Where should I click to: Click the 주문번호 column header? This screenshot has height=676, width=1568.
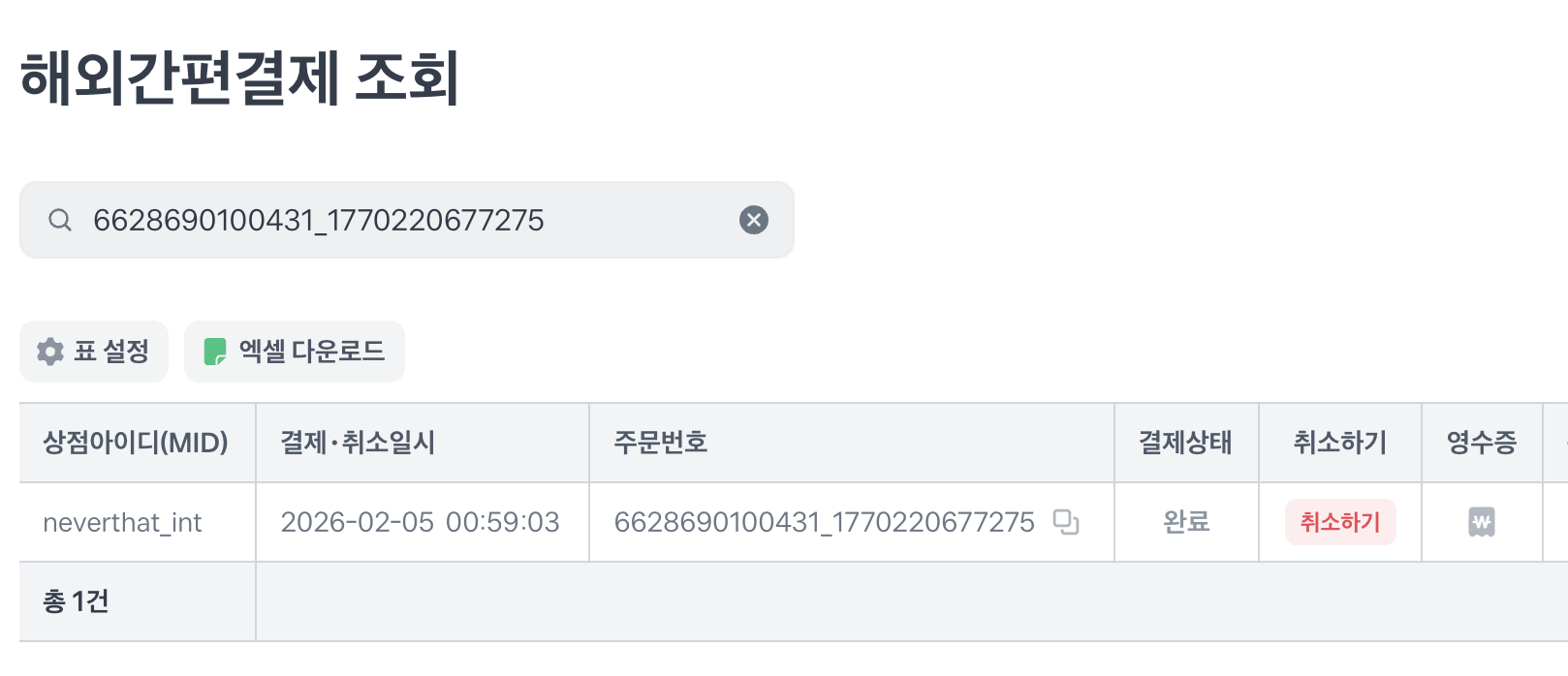pyautogui.click(x=661, y=443)
